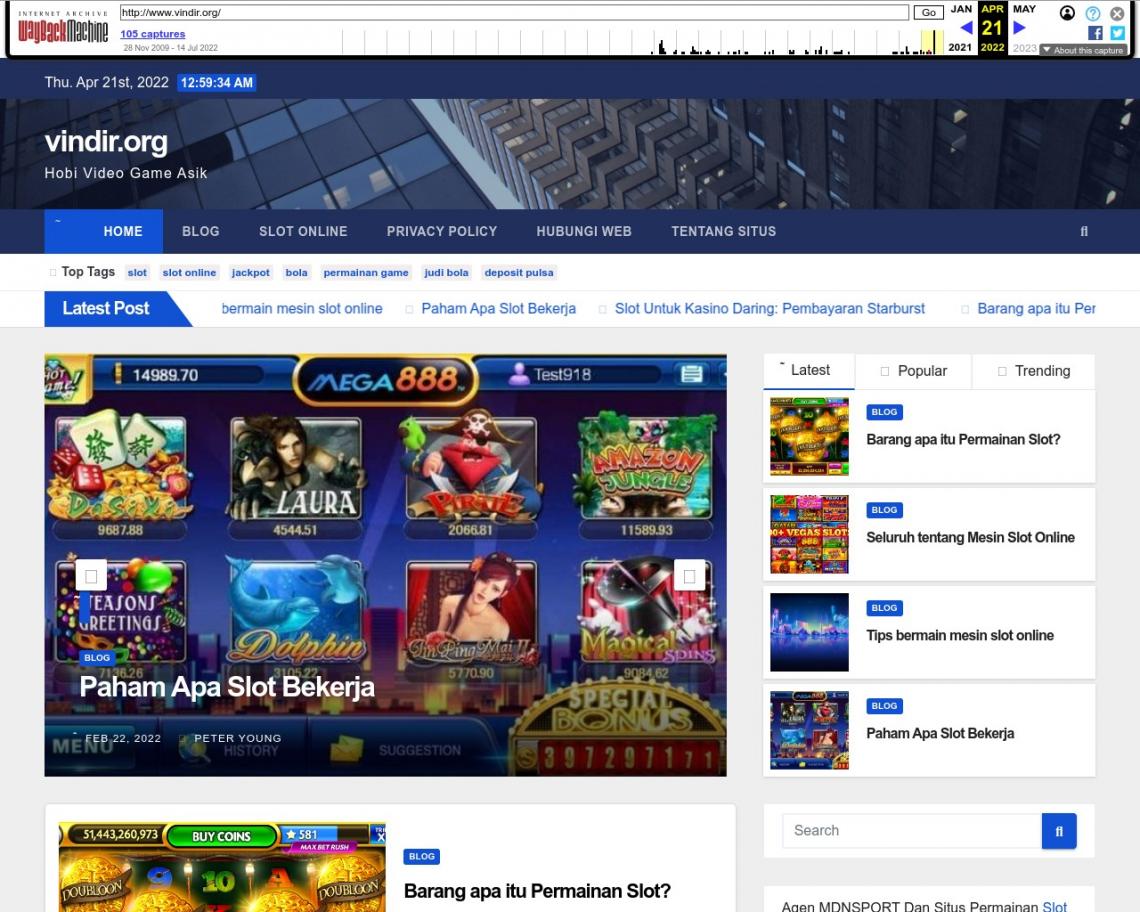
Task: Open HUBUNGI WEB menu item
Action: [x=584, y=231]
